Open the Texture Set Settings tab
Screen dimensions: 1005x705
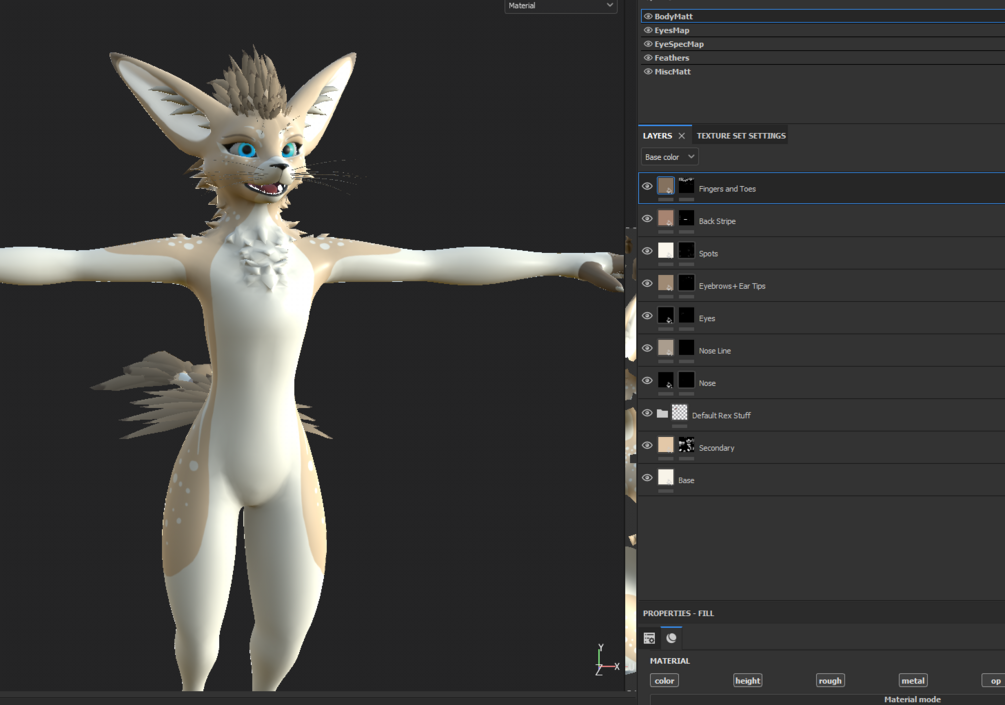click(x=741, y=136)
